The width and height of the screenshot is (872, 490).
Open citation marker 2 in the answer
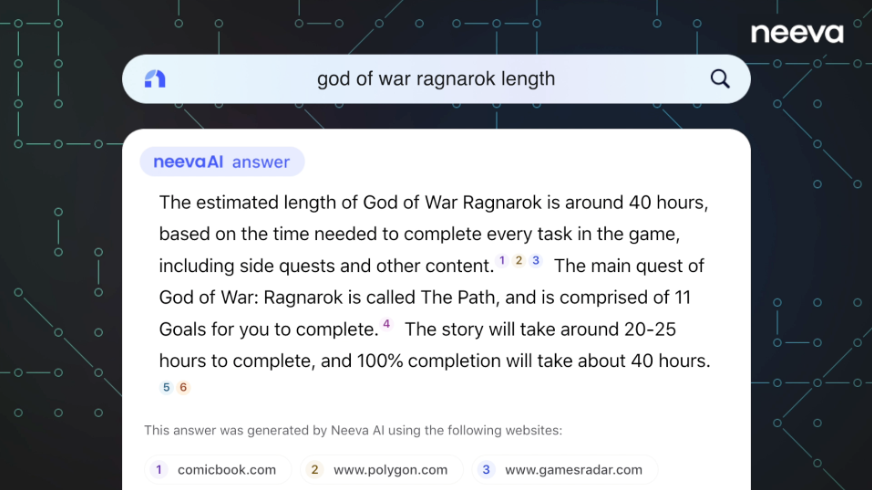tap(519, 261)
